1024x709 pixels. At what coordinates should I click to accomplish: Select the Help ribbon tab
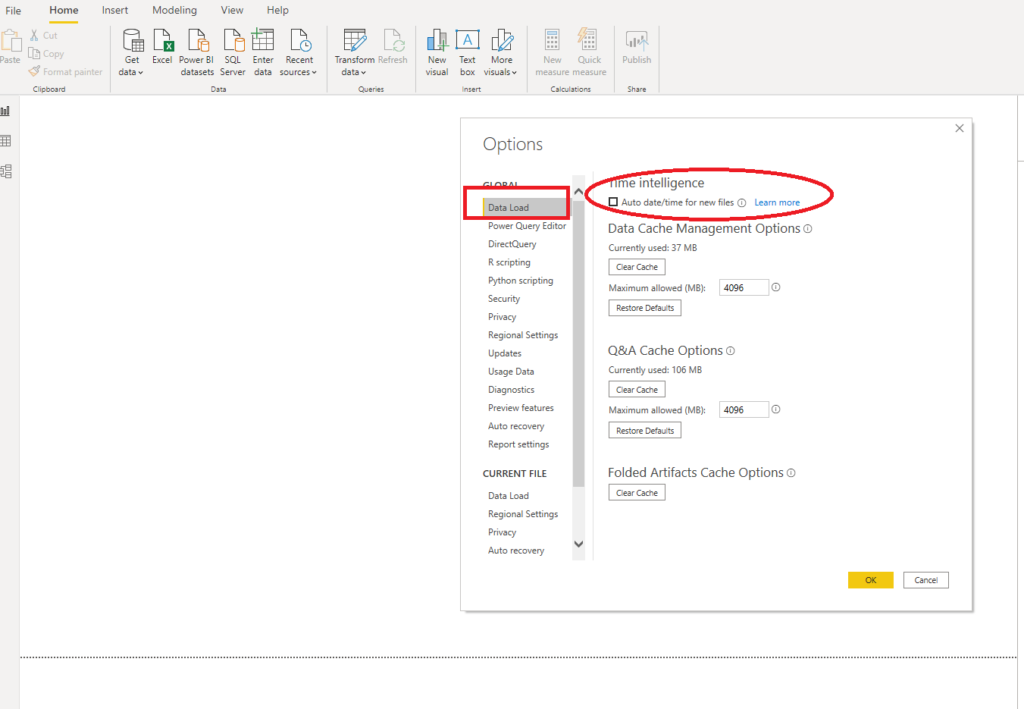[278, 10]
